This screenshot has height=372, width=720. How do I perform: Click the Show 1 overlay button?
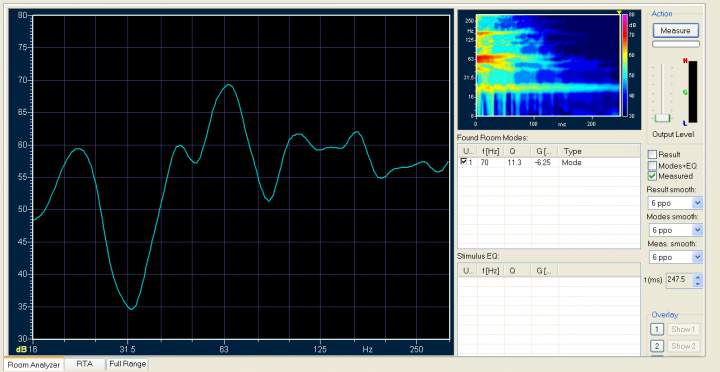coord(684,329)
